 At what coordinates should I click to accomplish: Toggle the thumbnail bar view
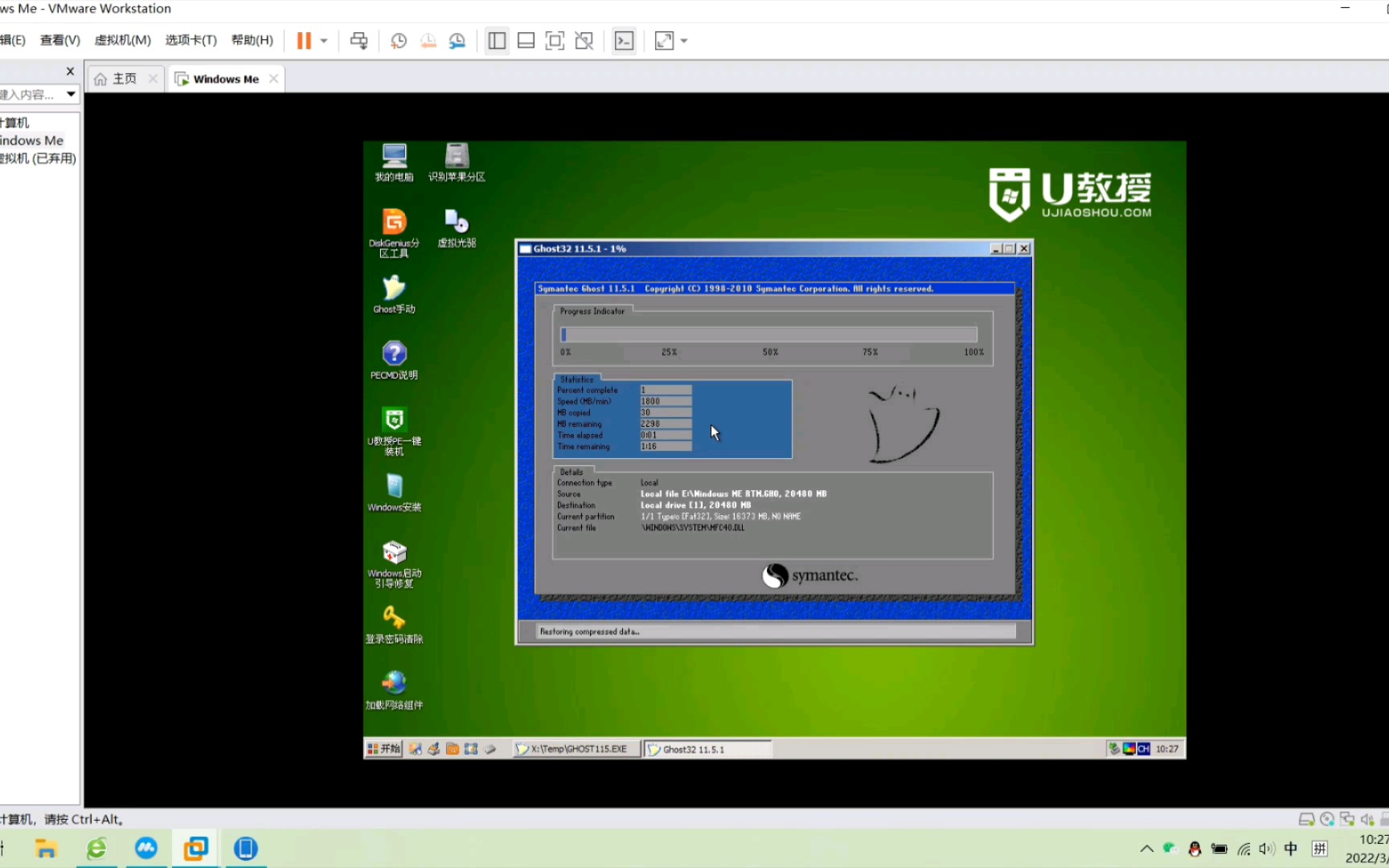(x=526, y=41)
